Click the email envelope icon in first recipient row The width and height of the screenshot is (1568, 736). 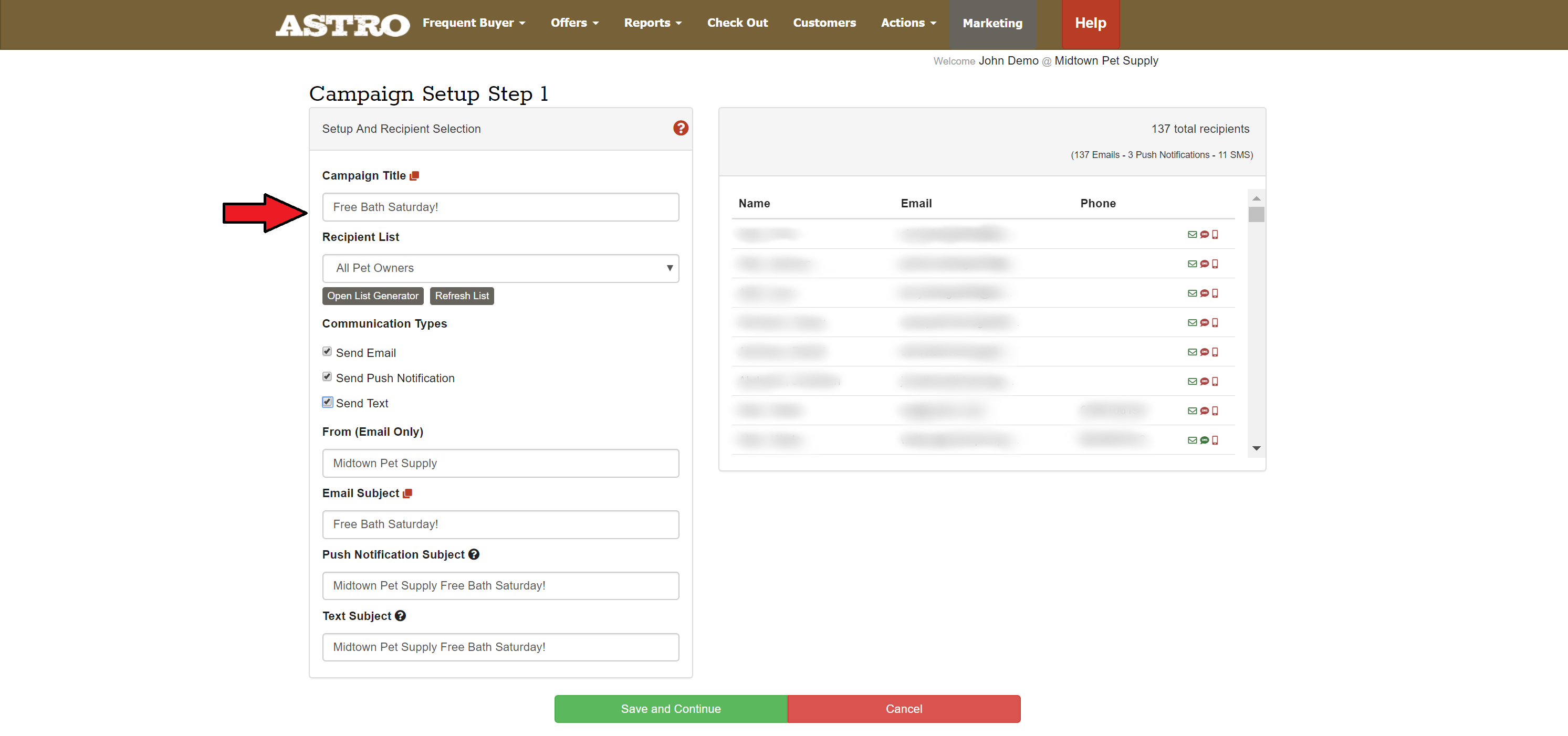(1192, 234)
